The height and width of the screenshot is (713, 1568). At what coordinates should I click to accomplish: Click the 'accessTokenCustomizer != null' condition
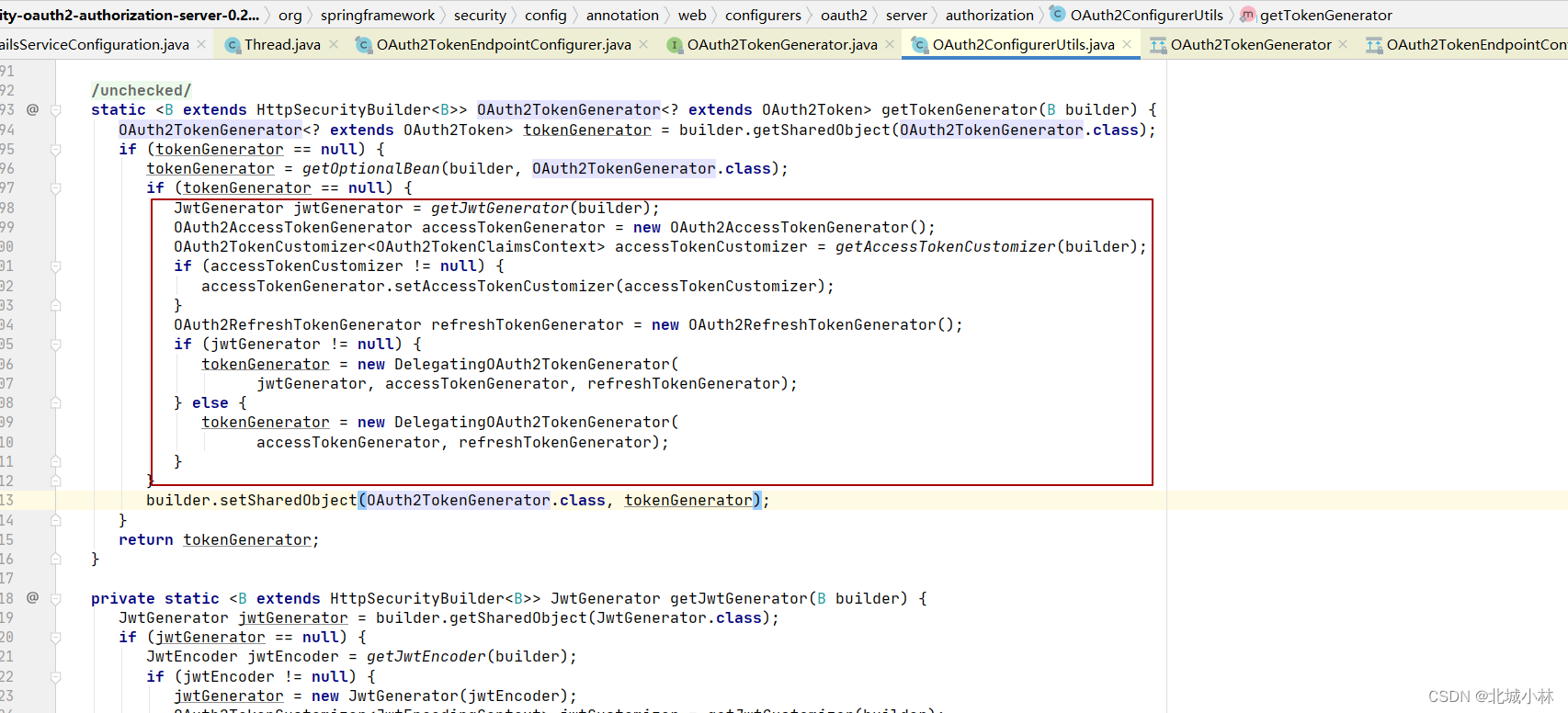click(x=344, y=266)
